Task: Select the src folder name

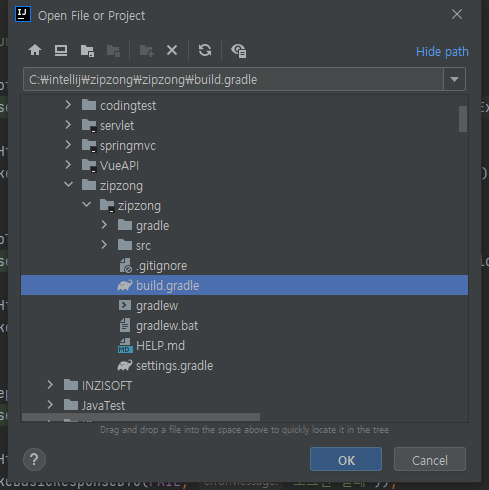Action: pyautogui.click(x=143, y=246)
